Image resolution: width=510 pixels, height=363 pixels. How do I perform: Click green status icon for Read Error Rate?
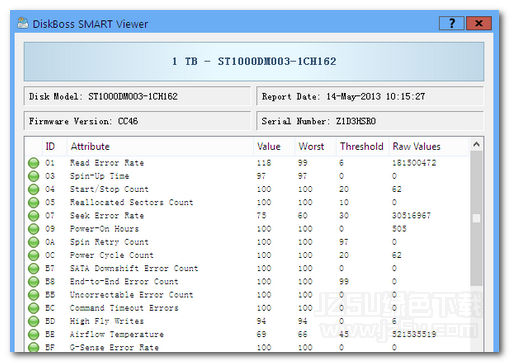coord(33,163)
